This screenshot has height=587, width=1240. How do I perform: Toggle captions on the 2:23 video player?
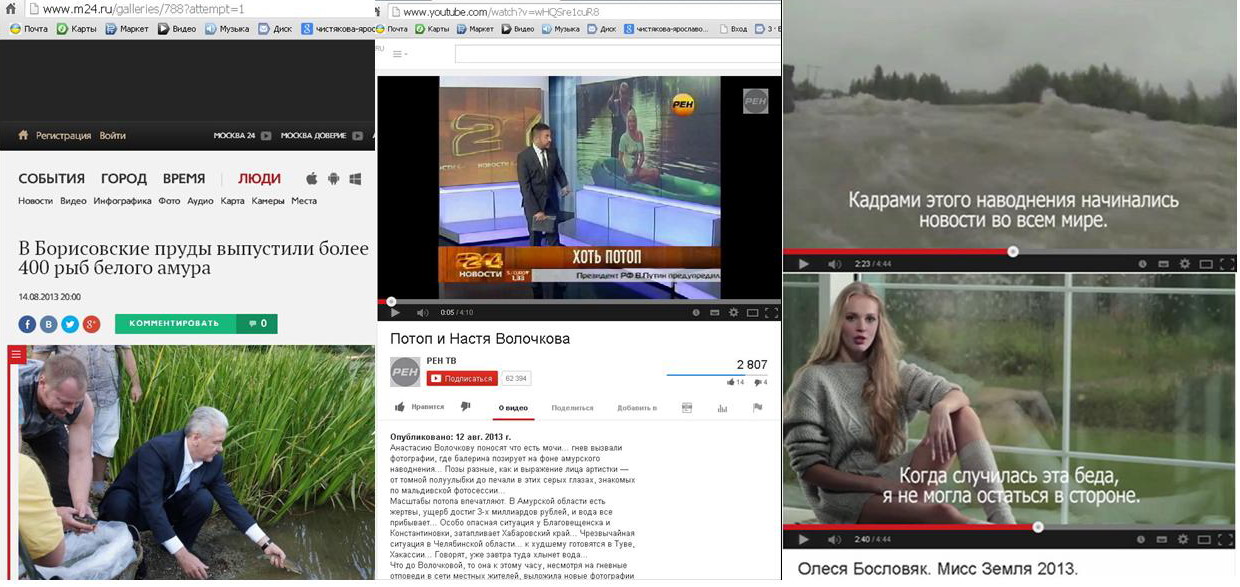1165,264
